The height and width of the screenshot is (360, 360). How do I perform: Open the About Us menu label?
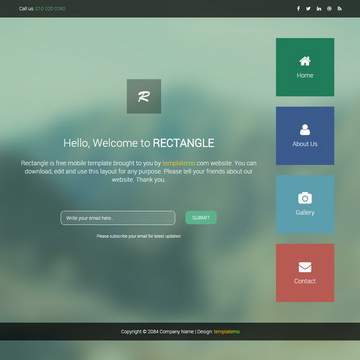pyautogui.click(x=305, y=144)
